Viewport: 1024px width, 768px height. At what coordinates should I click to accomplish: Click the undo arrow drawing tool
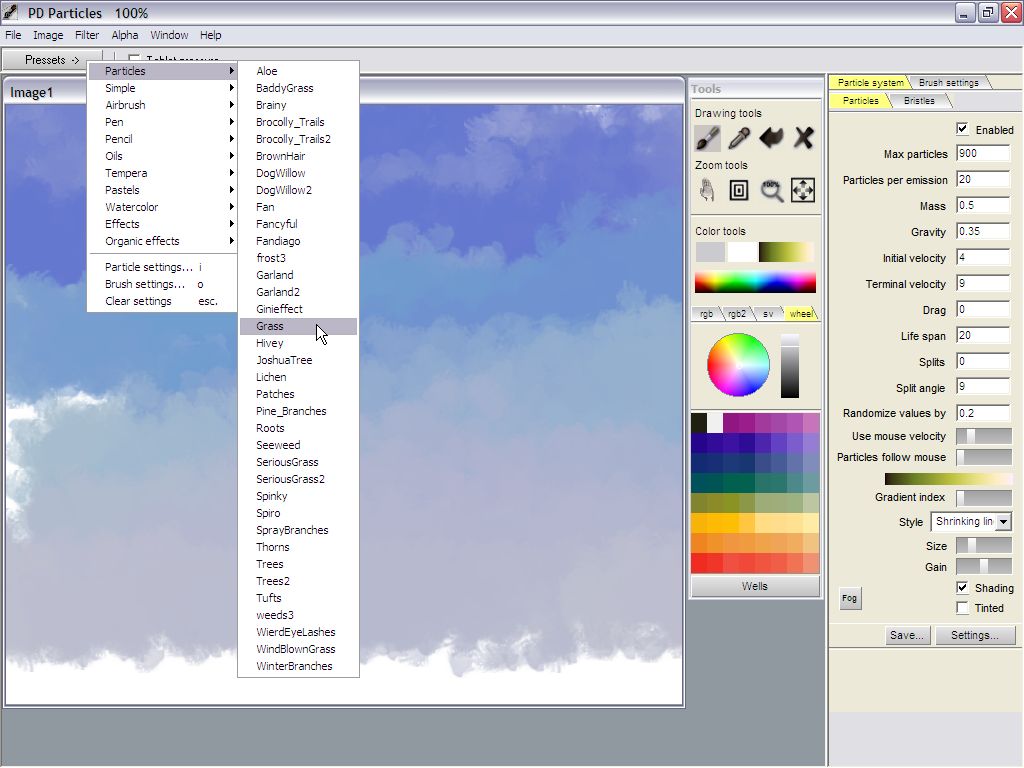pos(771,138)
